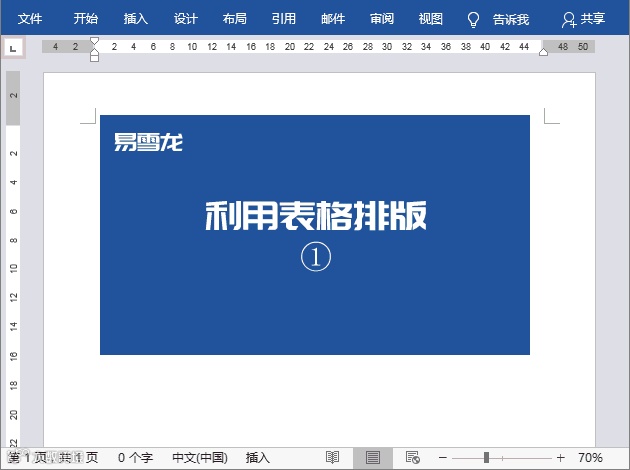Click the hanging indent marker on ruler
This screenshot has width=630, height=470.
pyautogui.click(x=94, y=51)
